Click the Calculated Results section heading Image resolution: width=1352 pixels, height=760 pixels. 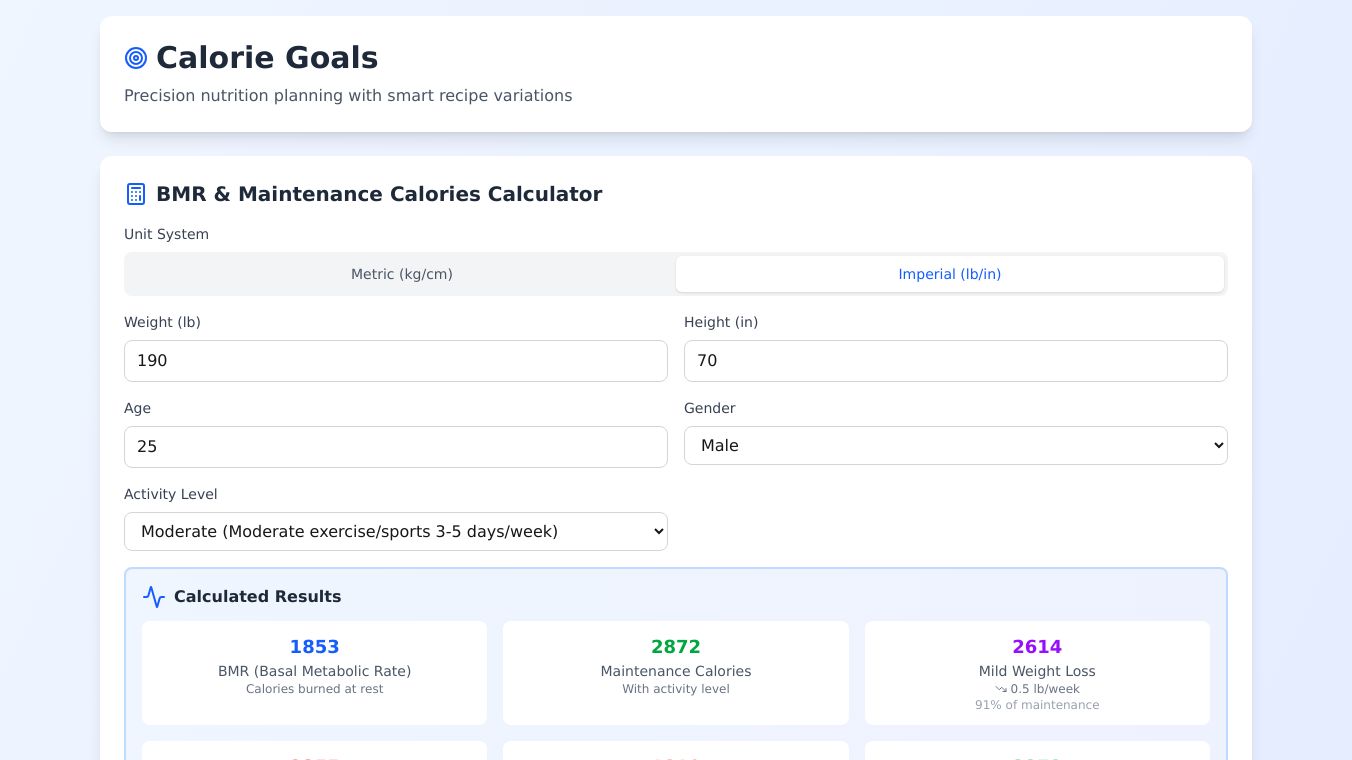point(257,597)
